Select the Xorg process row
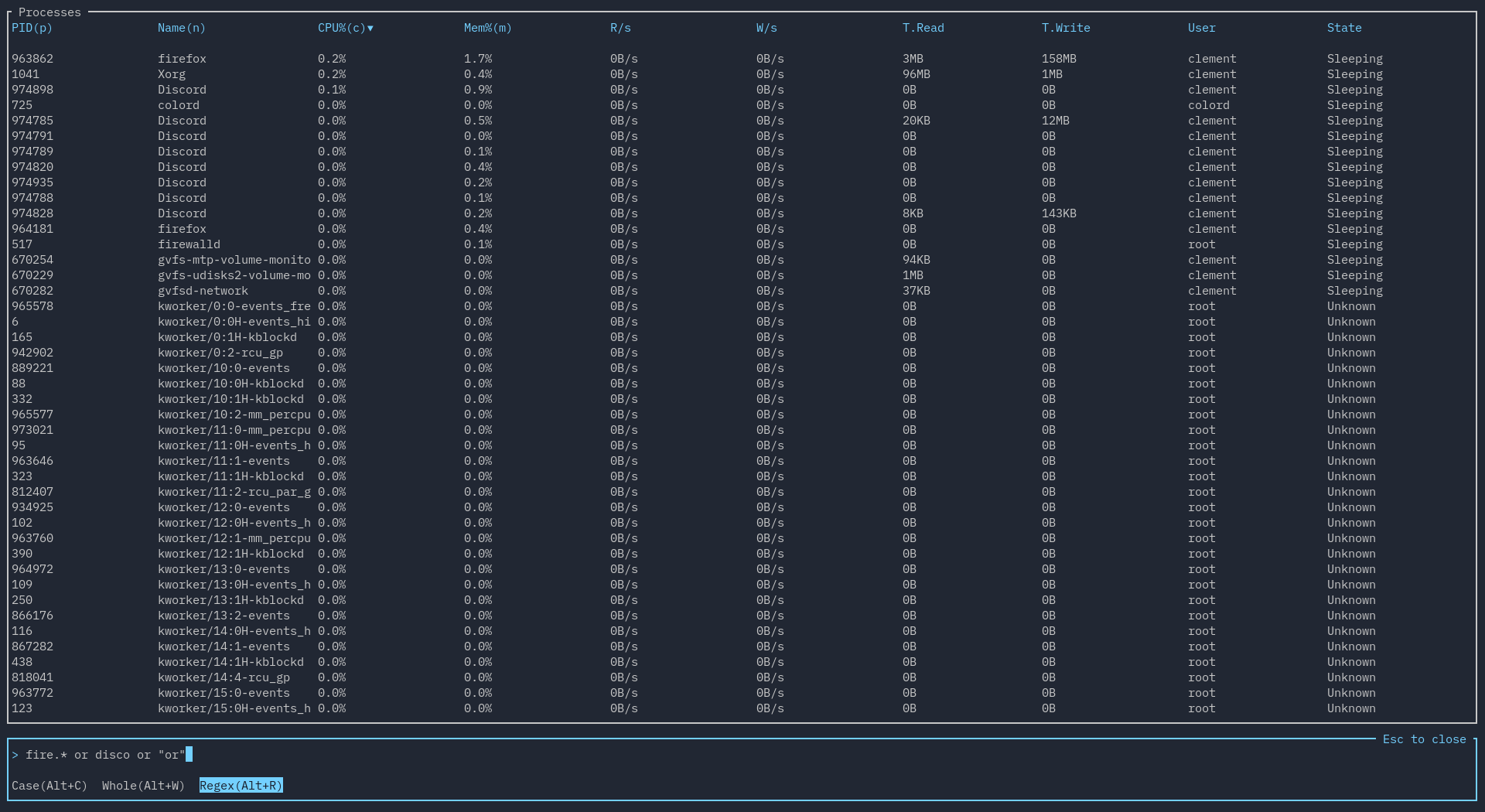The height and width of the screenshot is (812, 1485). (x=170, y=73)
